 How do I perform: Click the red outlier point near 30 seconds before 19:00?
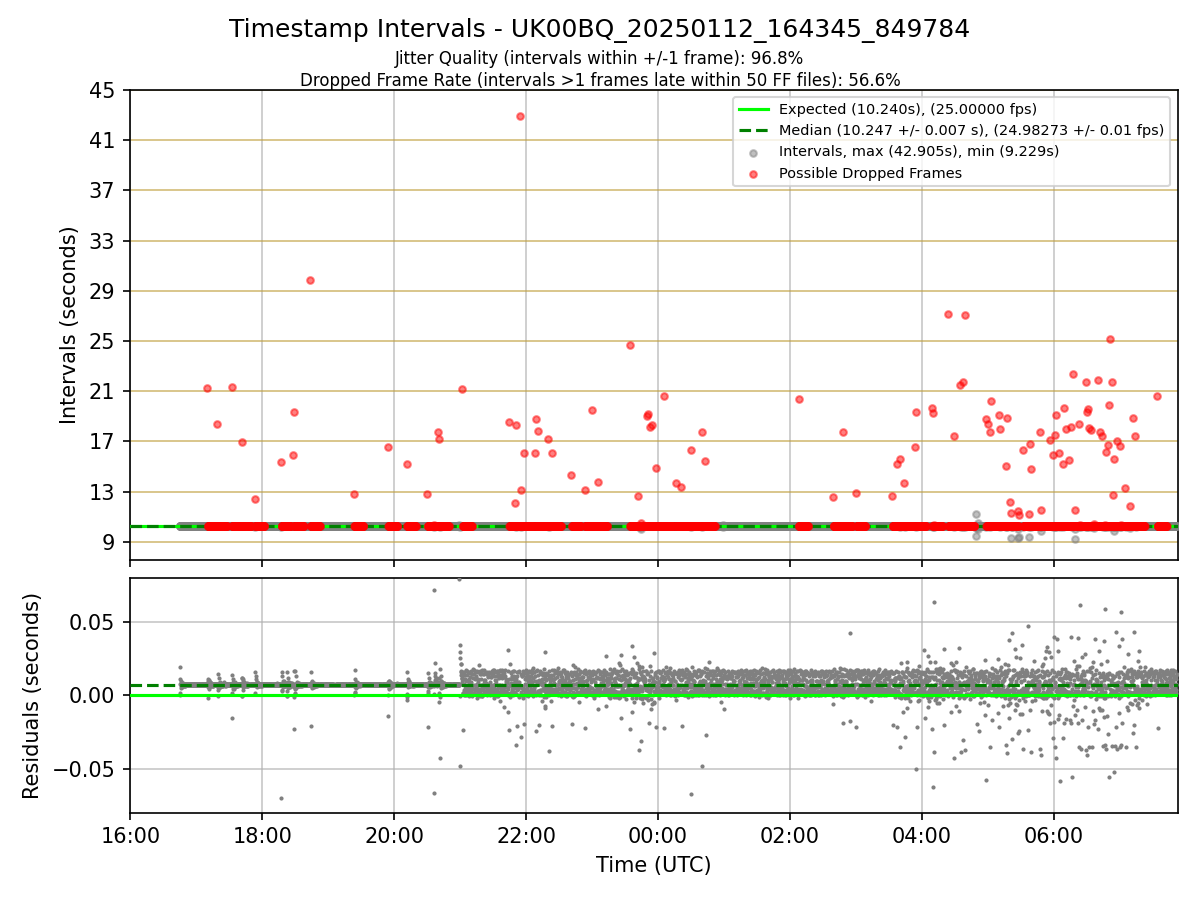pos(310,280)
